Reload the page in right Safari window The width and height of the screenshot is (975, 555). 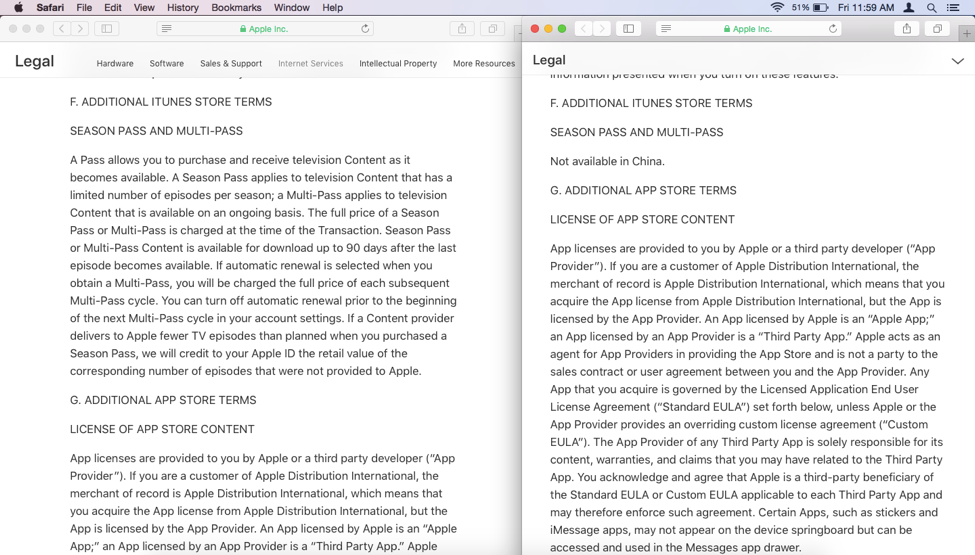pyautogui.click(x=833, y=29)
